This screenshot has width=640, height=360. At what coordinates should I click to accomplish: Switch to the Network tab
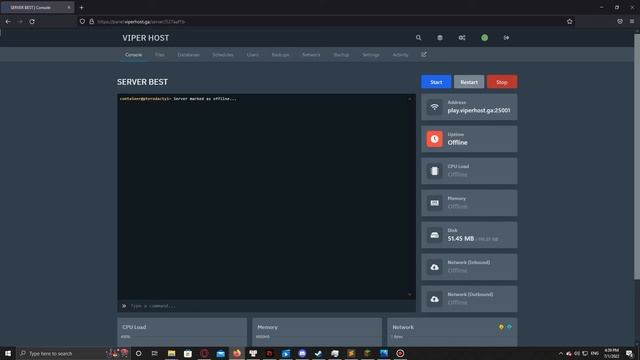coord(311,54)
